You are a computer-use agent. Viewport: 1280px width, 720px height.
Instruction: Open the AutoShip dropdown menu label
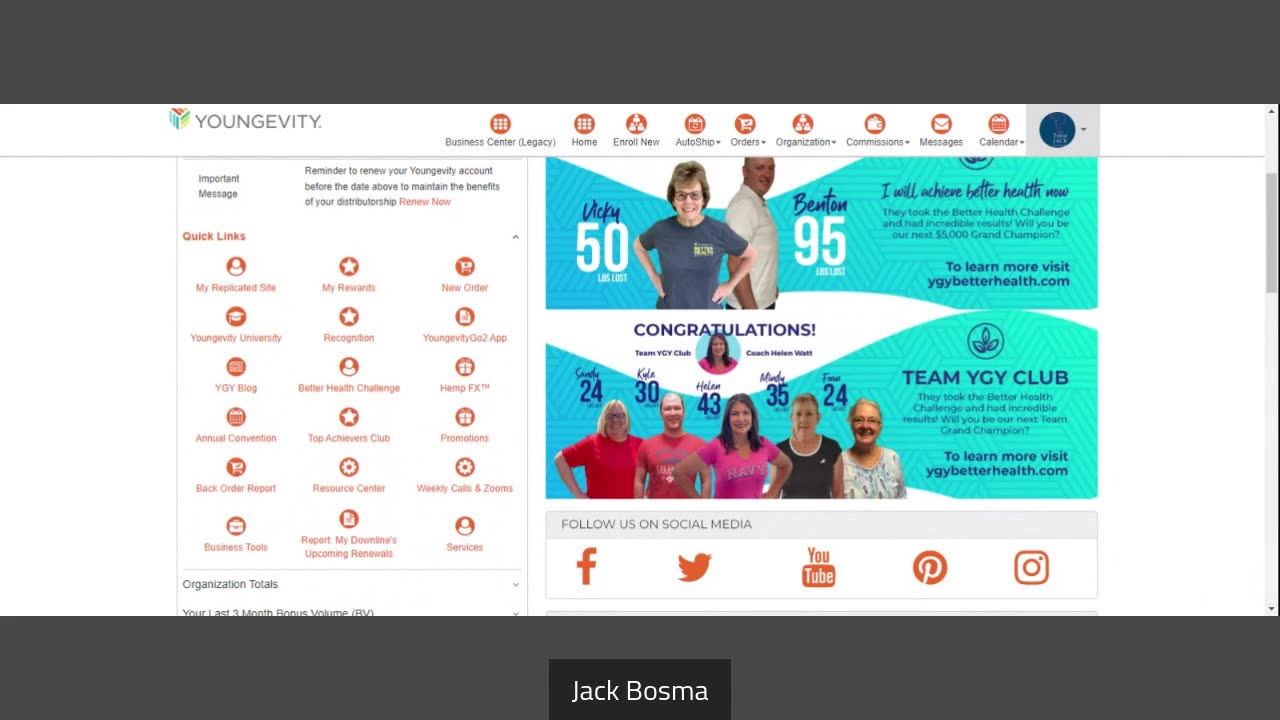[x=697, y=142]
